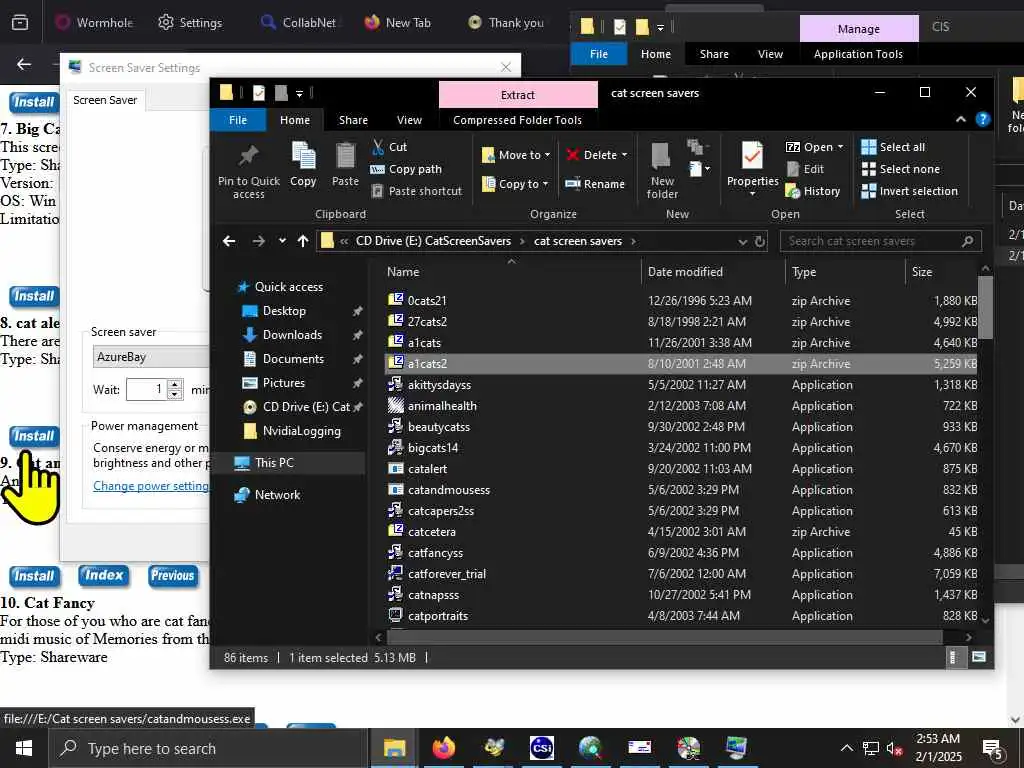Open the notification center icon
1024x768 pixels.
[993, 749]
